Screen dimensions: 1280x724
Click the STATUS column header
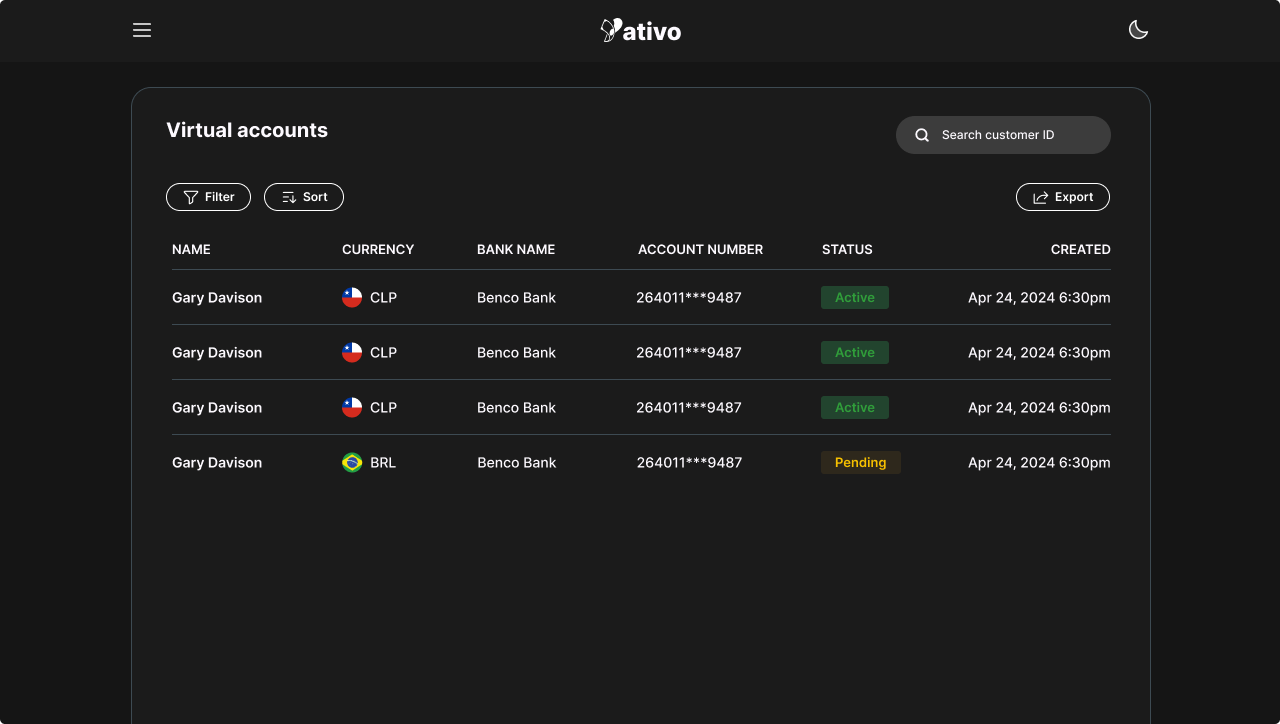pyautogui.click(x=847, y=249)
